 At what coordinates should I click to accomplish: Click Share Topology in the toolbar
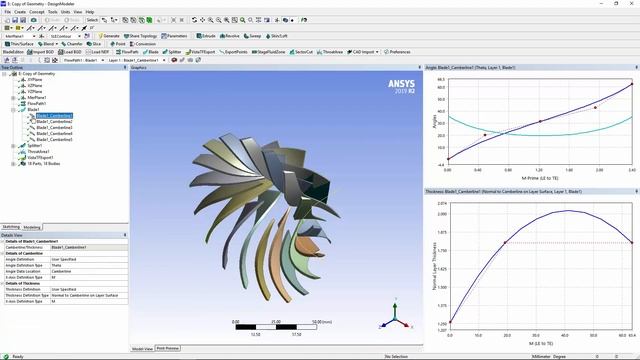click(140, 36)
